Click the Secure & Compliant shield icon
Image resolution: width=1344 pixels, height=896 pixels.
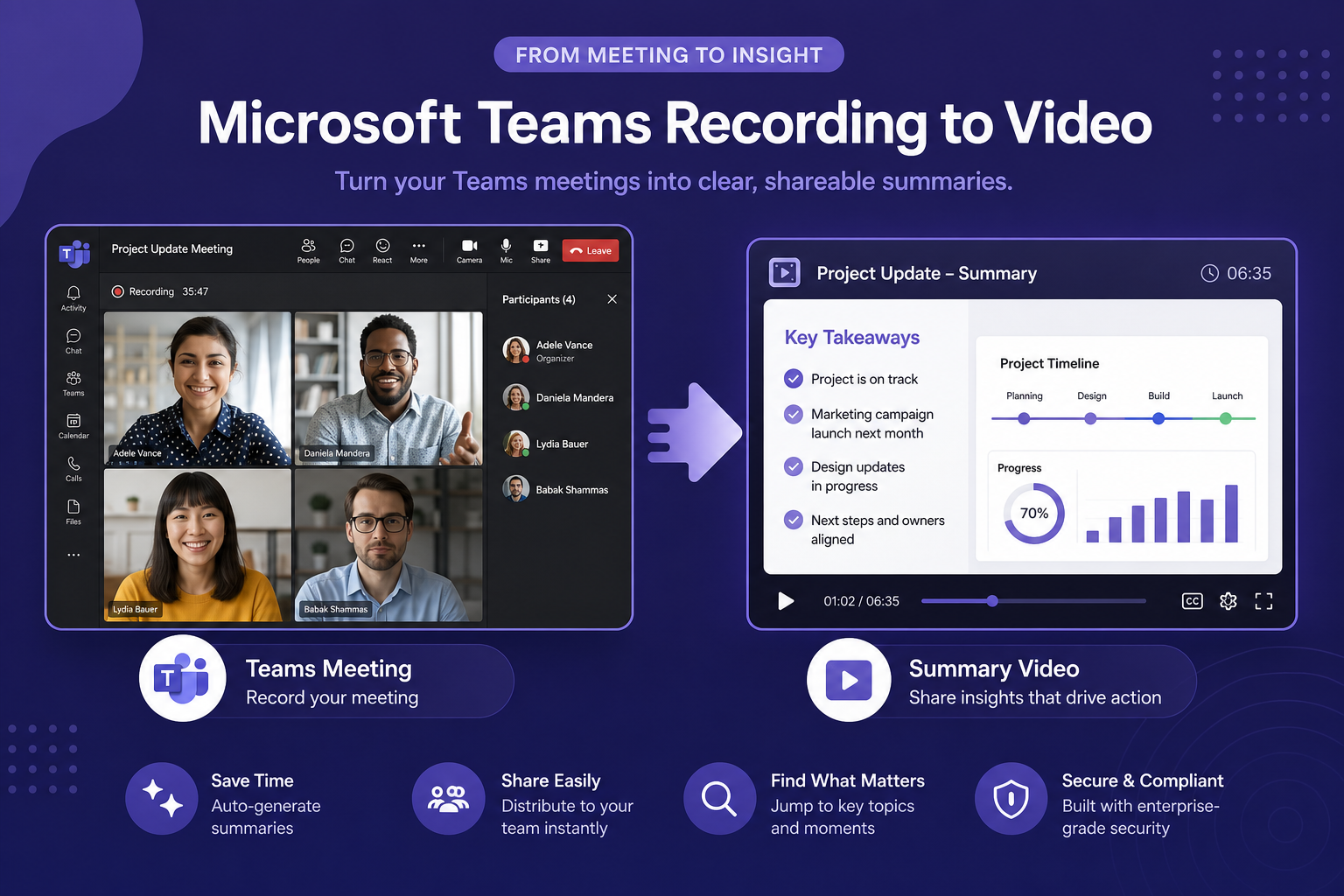[1011, 799]
